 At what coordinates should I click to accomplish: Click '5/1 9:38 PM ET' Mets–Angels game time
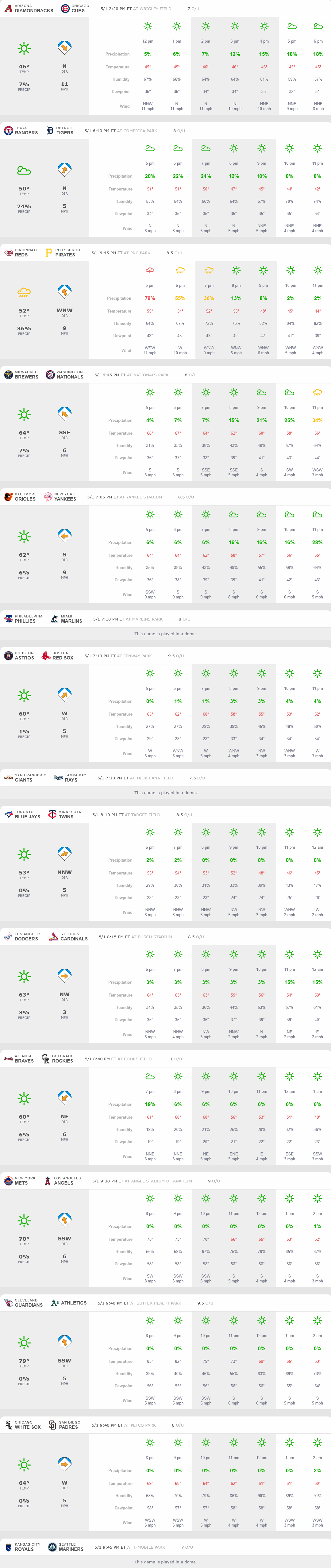click(x=108, y=1181)
